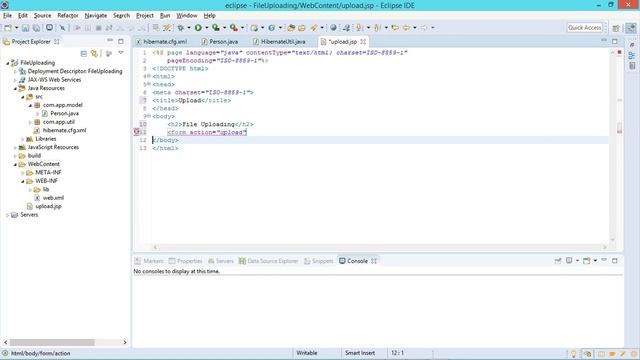Expand the META-INF folder
This screenshot has height=360, width=640.
click(x=22, y=173)
